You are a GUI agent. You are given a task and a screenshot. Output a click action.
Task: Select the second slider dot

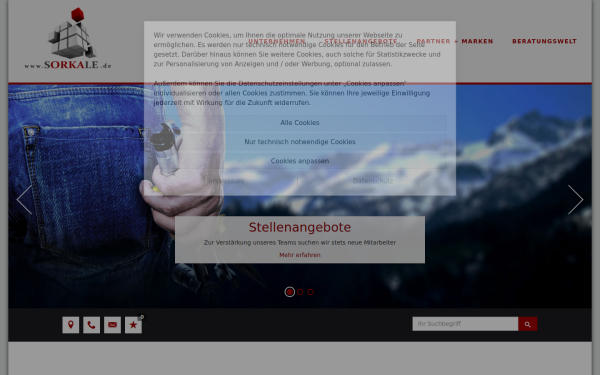pos(300,292)
